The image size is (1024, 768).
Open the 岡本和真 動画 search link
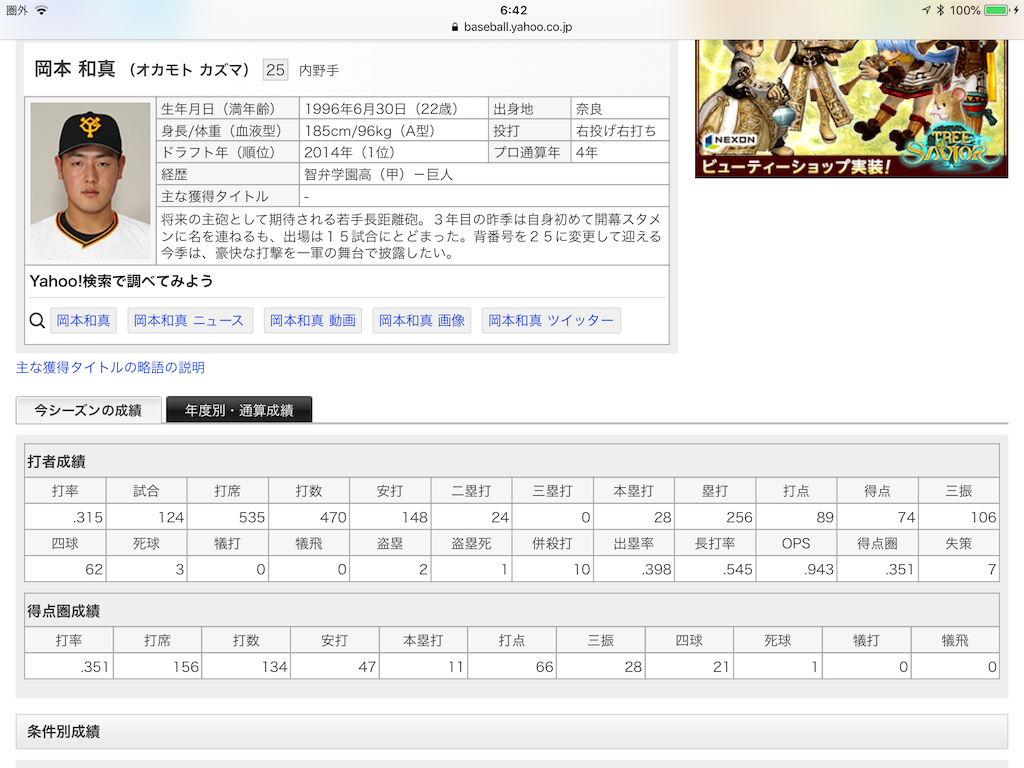click(x=313, y=321)
